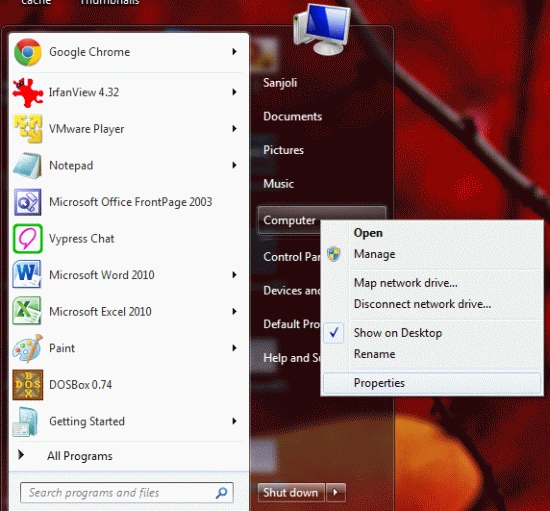Click the shield icon beside Manage
This screenshot has height=511, width=550.
pyautogui.click(x=334, y=254)
